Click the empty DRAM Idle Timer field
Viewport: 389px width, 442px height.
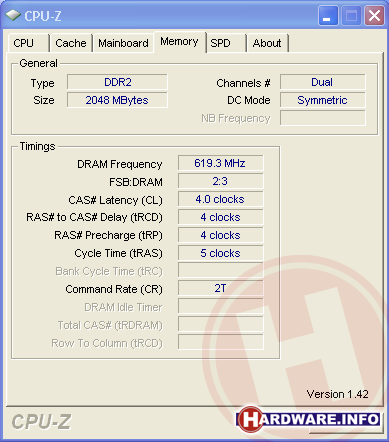click(x=220, y=306)
